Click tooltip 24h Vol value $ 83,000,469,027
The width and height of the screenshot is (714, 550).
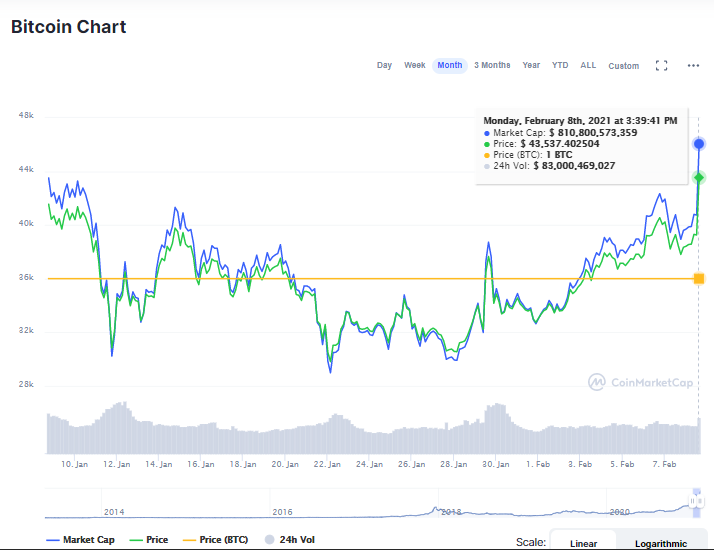coord(574,166)
